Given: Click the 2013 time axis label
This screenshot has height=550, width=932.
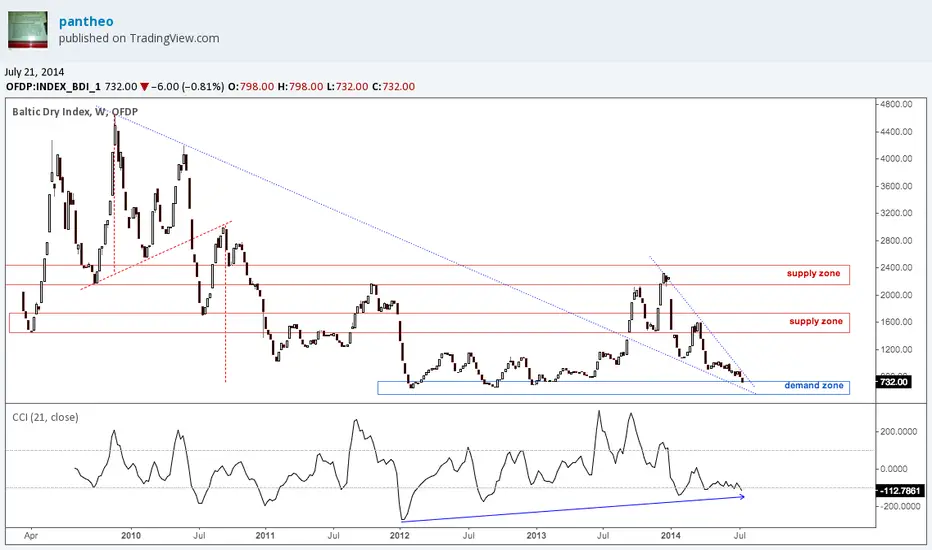Looking at the screenshot, I should [x=537, y=536].
